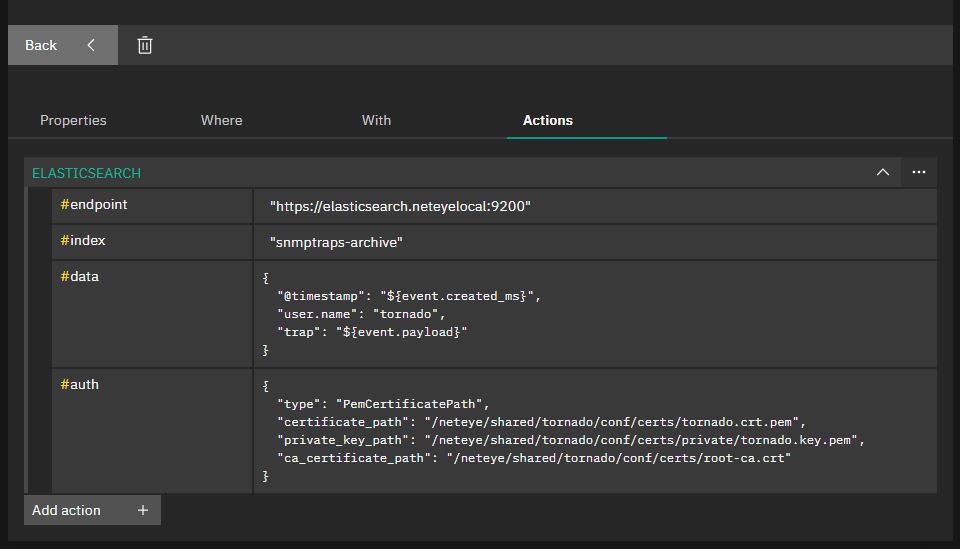Click the ELASTICSEARCH action header label
960x549 pixels.
[86, 173]
